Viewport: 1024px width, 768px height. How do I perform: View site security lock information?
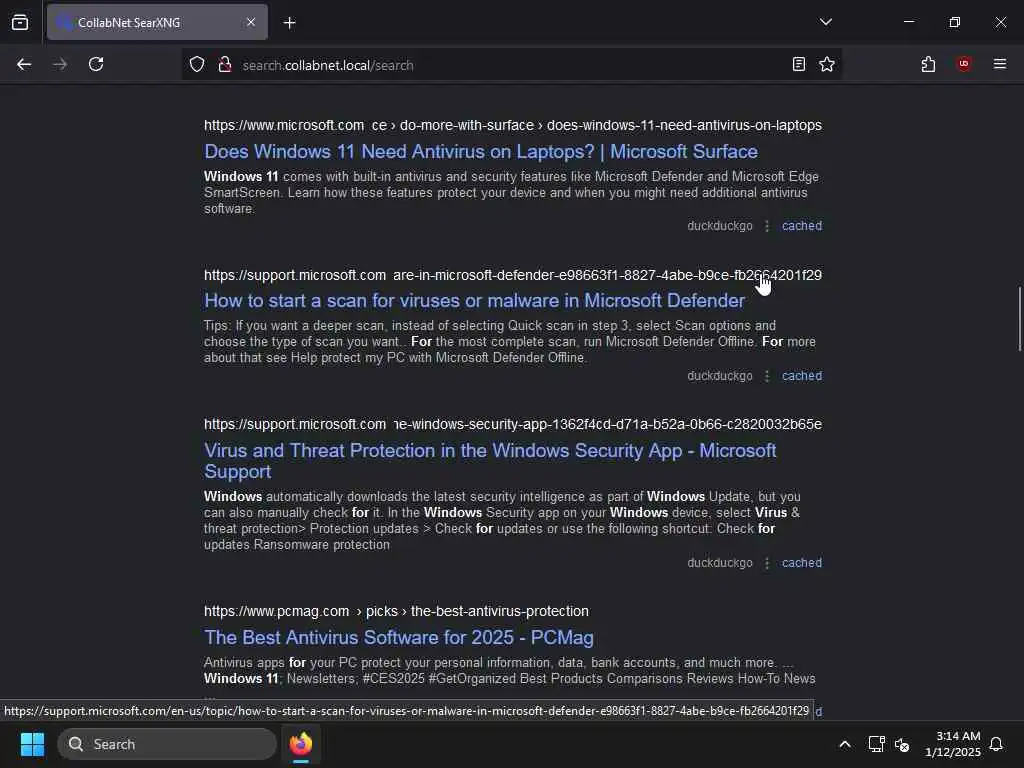coord(225,65)
